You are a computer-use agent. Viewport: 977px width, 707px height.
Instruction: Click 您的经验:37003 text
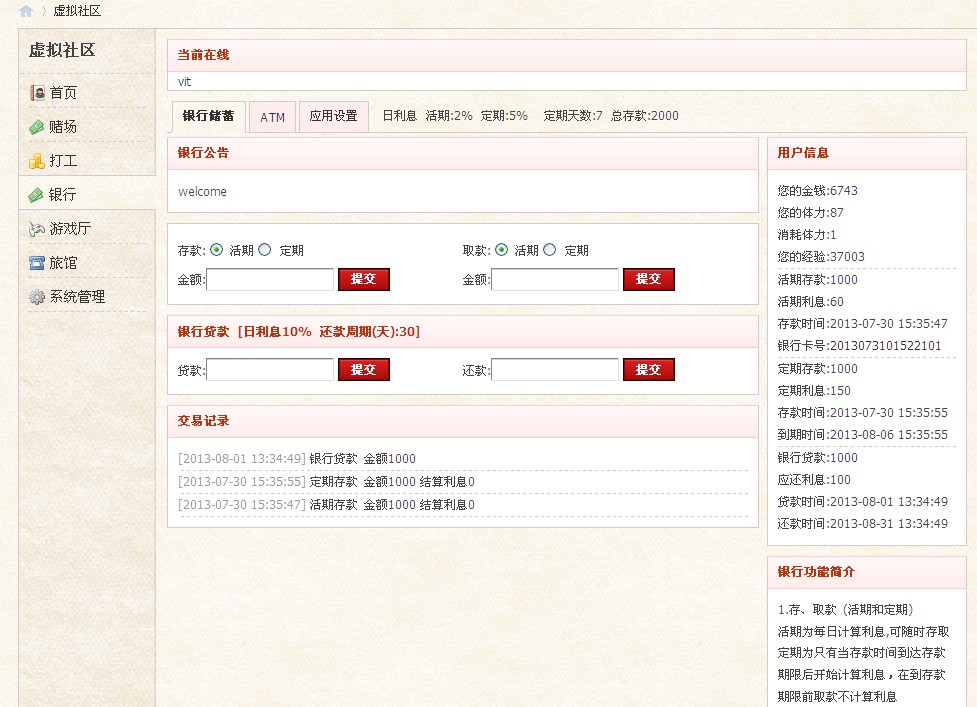(x=821, y=257)
